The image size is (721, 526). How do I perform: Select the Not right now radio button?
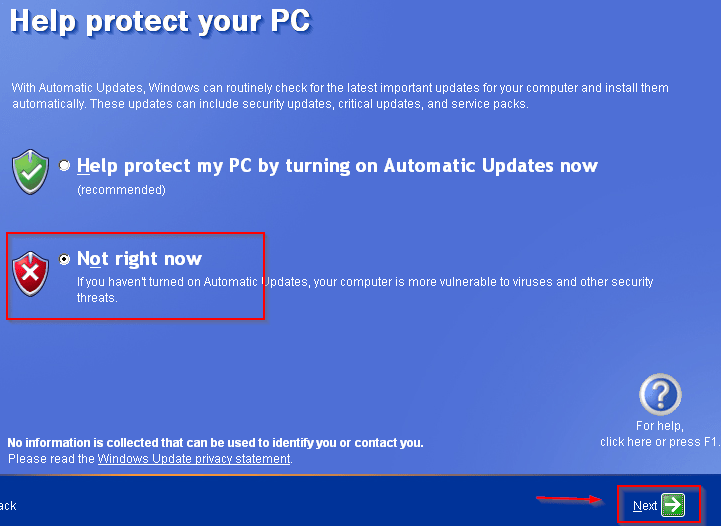[x=64, y=259]
